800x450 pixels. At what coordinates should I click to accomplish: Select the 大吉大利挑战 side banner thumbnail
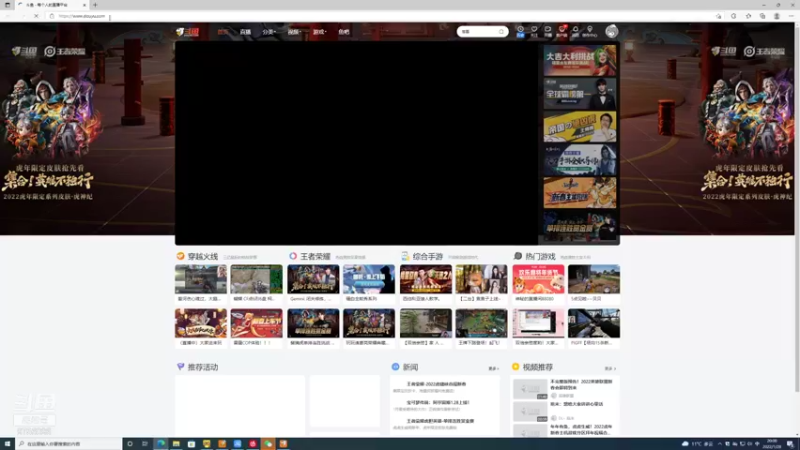coord(580,60)
